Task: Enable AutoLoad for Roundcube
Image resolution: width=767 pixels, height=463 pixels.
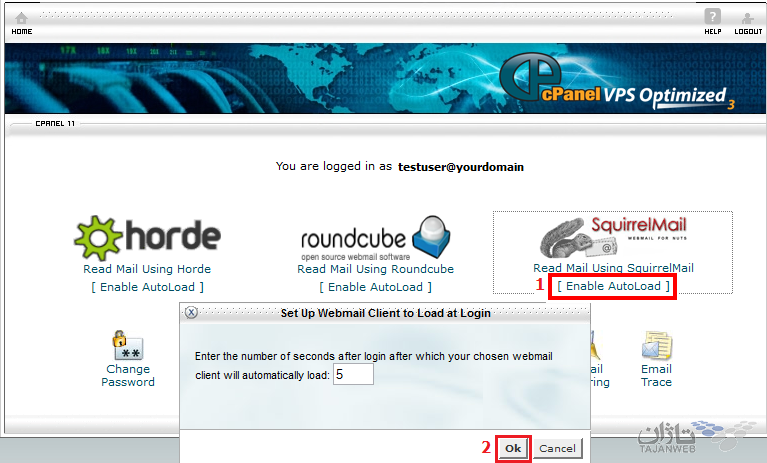Action: (x=376, y=287)
